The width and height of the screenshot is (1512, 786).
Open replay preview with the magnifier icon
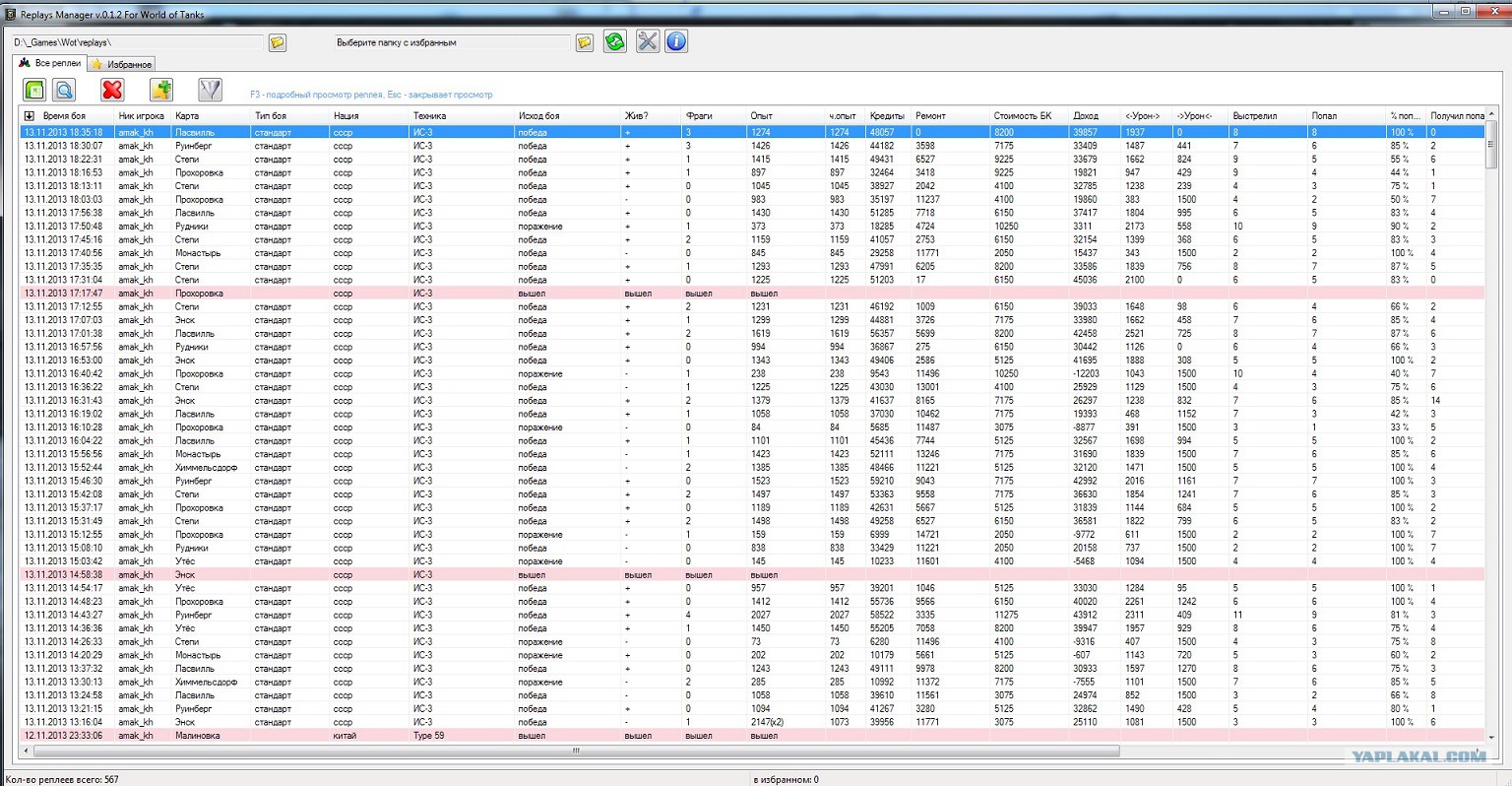tap(64, 90)
